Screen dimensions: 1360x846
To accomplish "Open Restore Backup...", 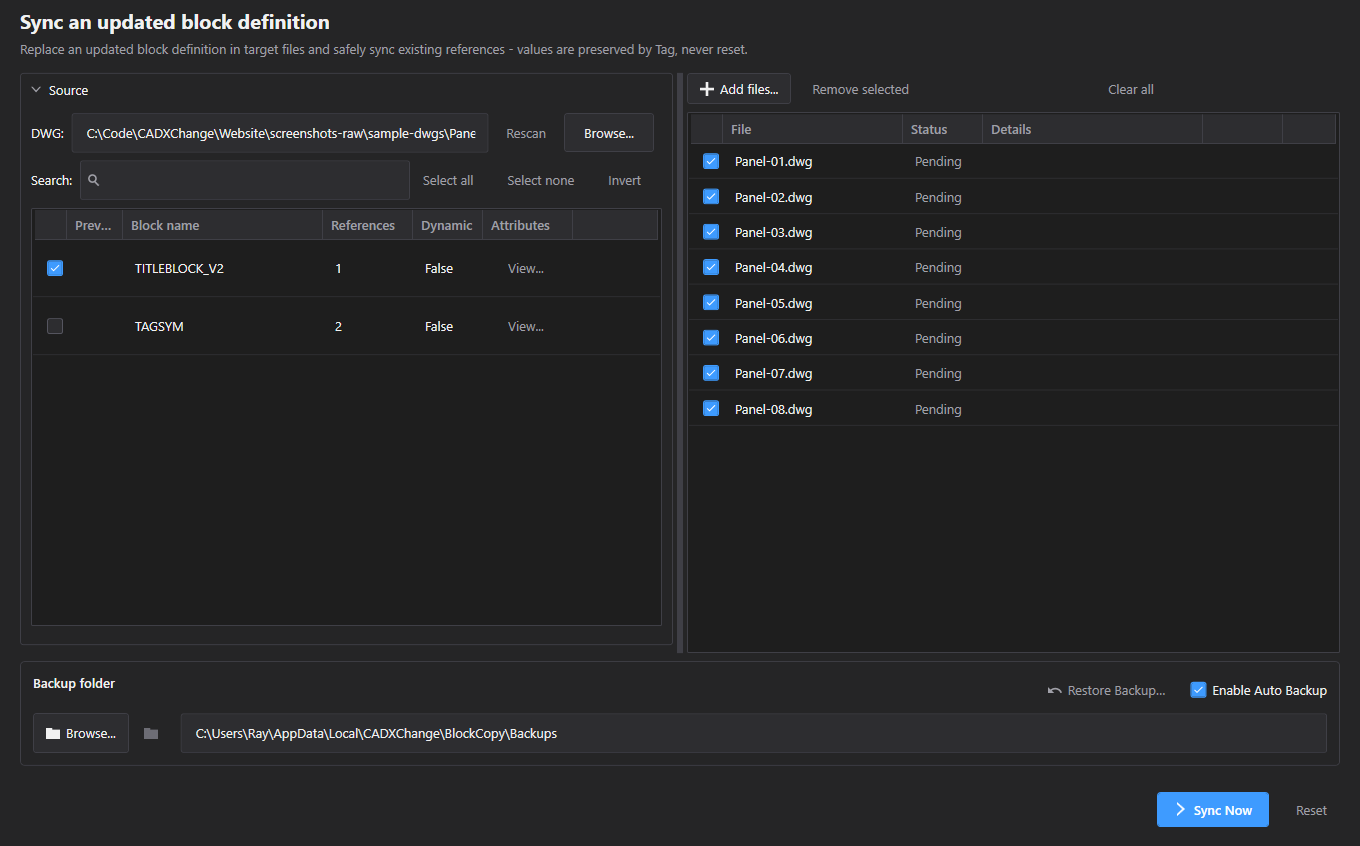I will point(1106,690).
